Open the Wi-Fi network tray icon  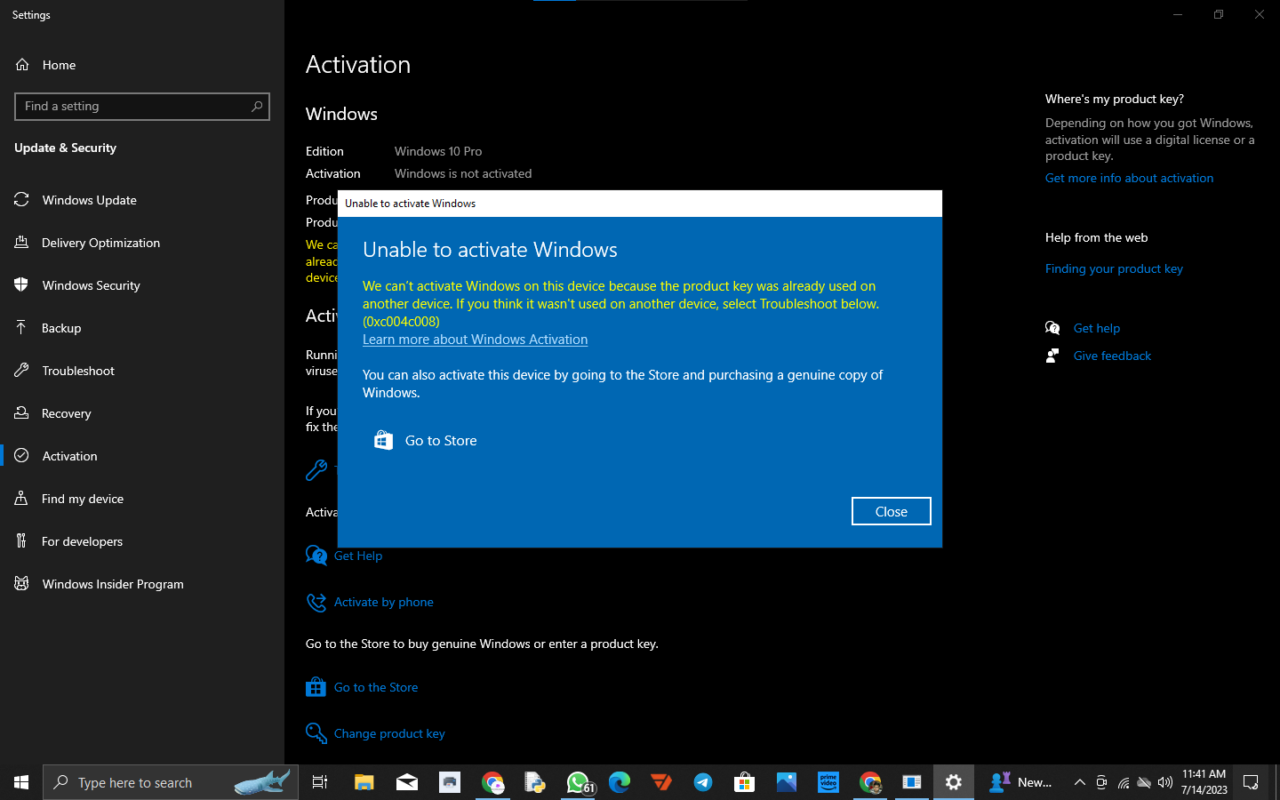click(1123, 782)
